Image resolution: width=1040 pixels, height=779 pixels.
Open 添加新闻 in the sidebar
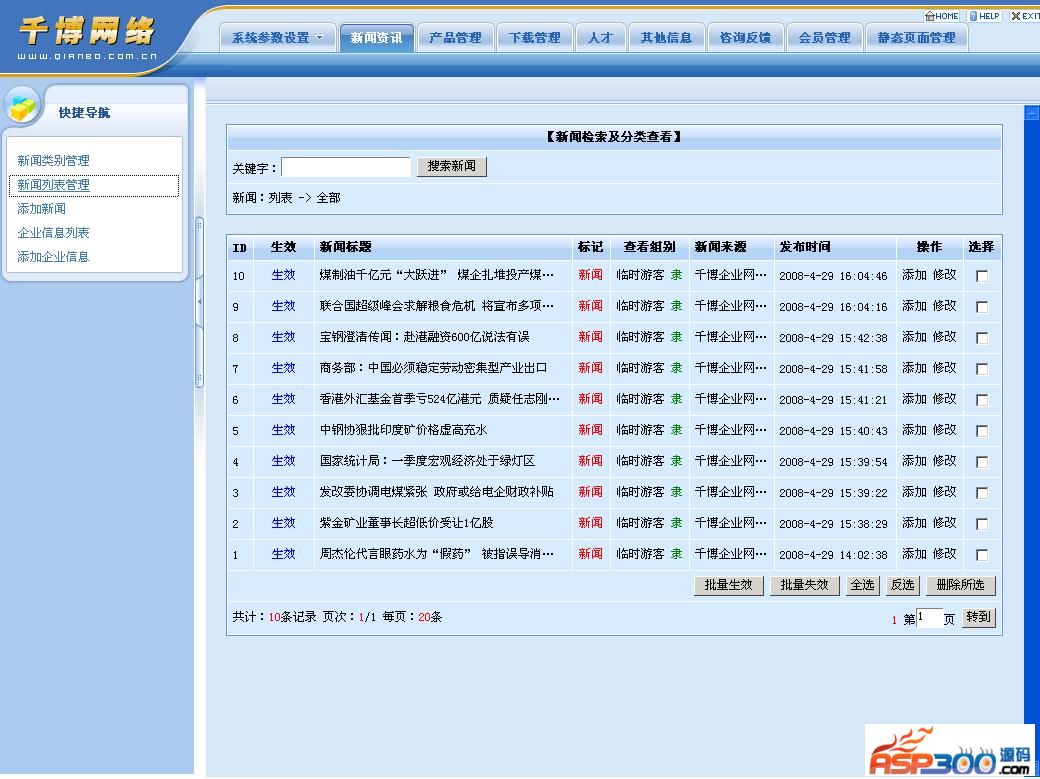42,209
